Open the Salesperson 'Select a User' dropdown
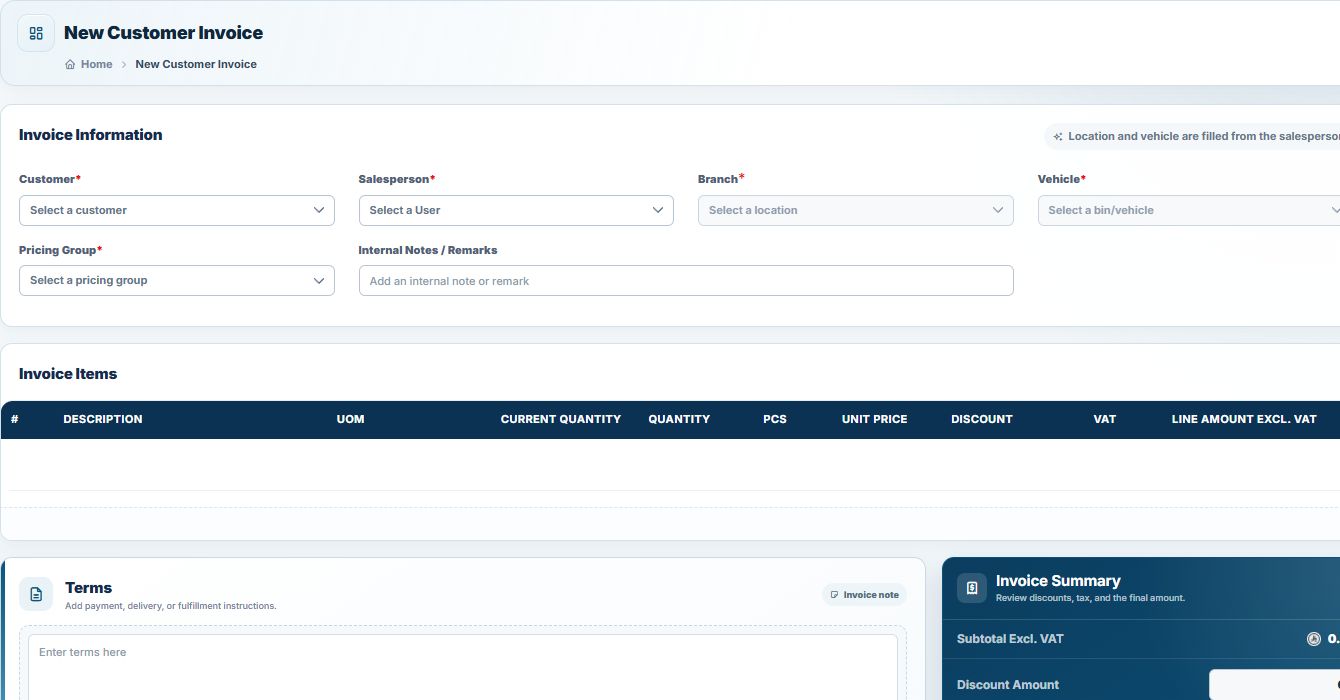The height and width of the screenshot is (700, 1340). pyautogui.click(x=516, y=210)
